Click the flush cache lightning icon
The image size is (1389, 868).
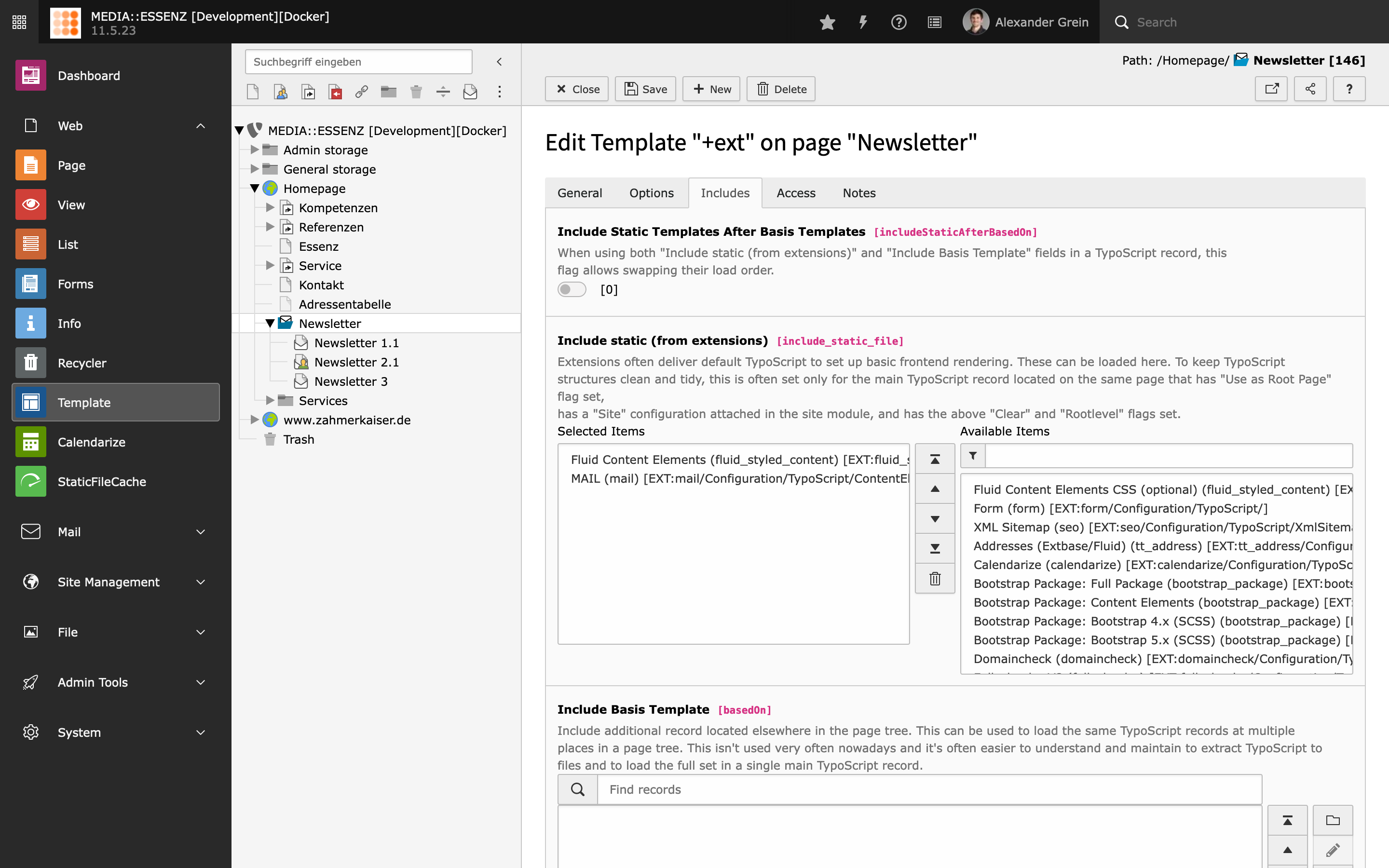(863, 22)
